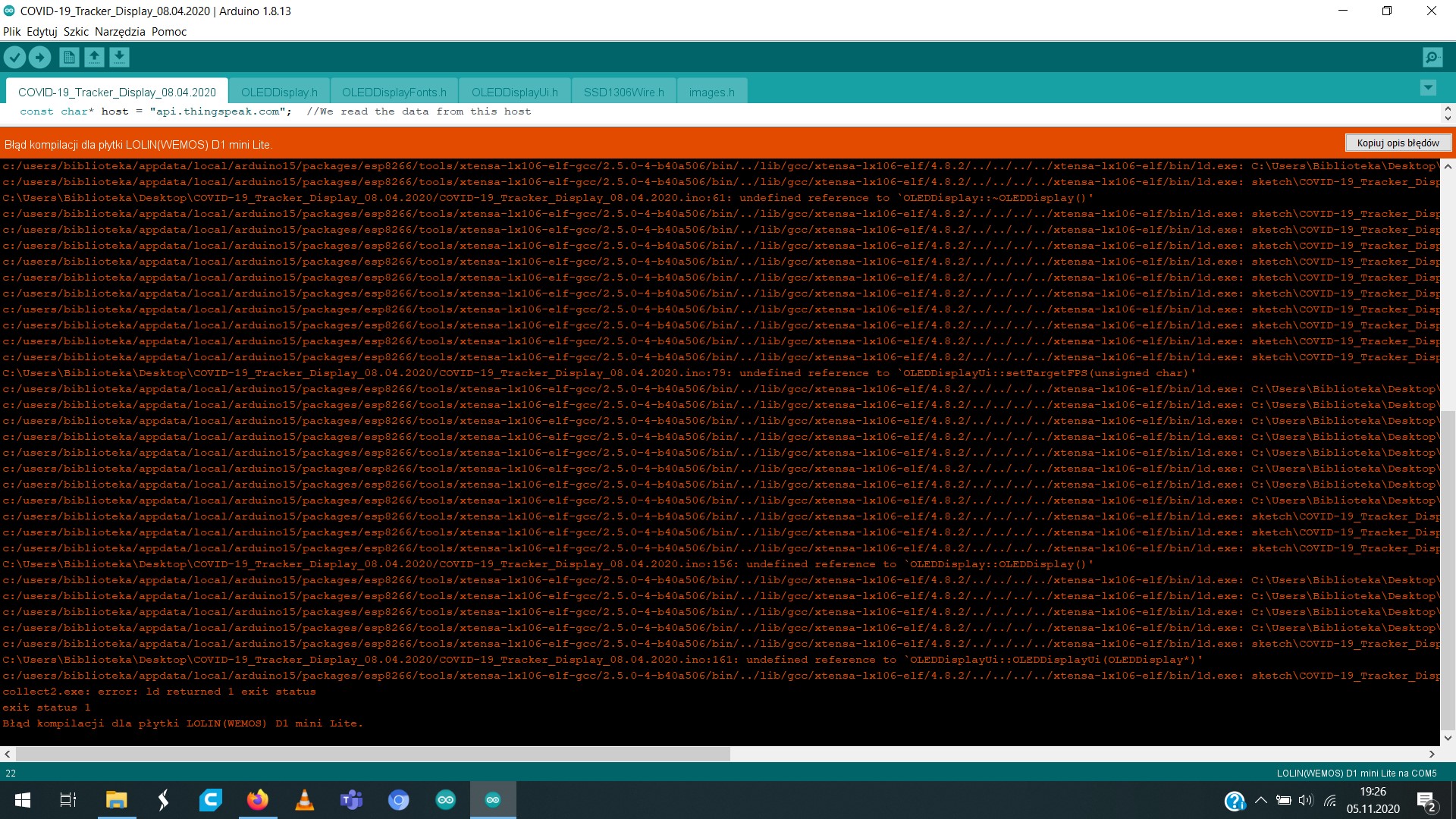The width and height of the screenshot is (1456, 819).
Task: Click the const char* host code line
Action: click(275, 111)
